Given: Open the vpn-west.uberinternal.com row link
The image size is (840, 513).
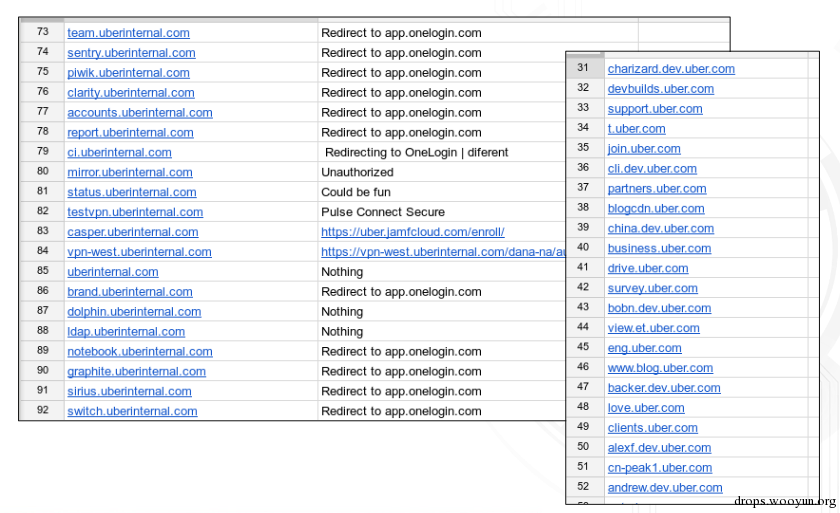Looking at the screenshot, I should pos(139,252).
